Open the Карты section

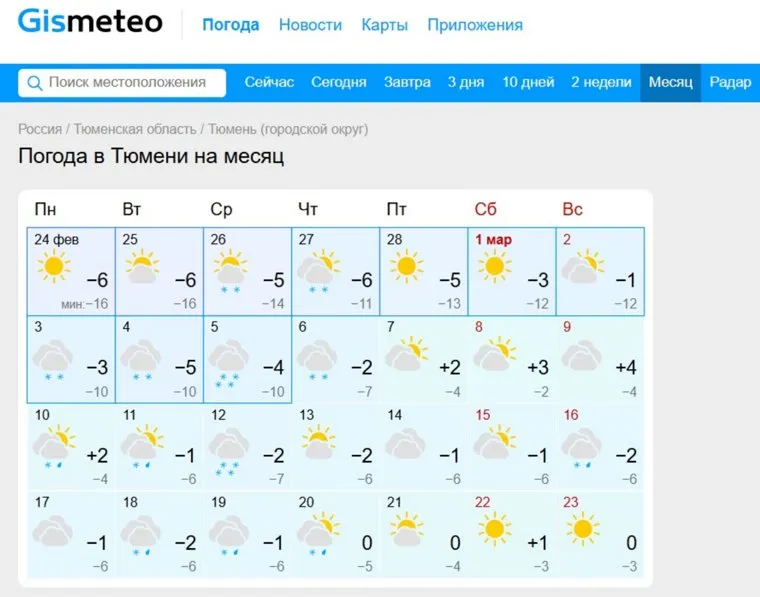[x=384, y=25]
